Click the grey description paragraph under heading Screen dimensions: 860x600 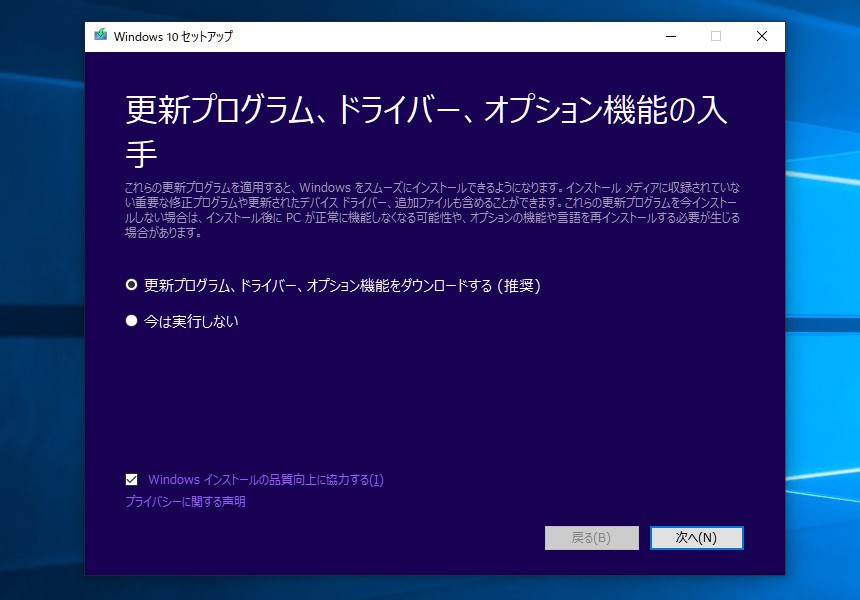(432, 210)
